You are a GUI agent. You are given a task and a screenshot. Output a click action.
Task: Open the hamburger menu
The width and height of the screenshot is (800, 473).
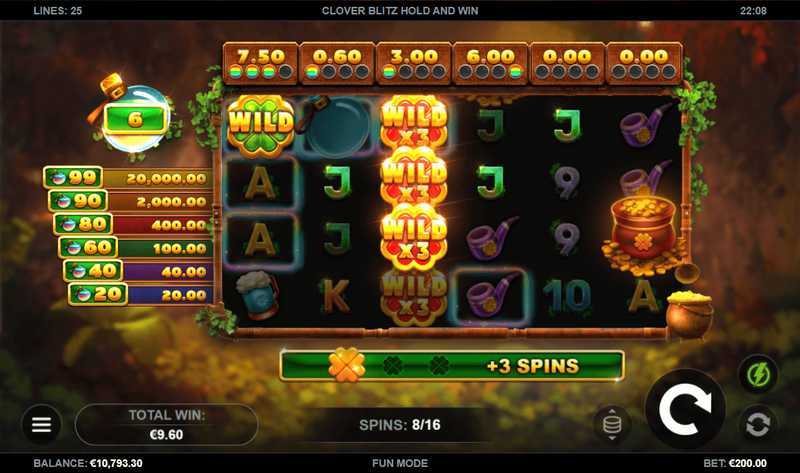click(41, 425)
